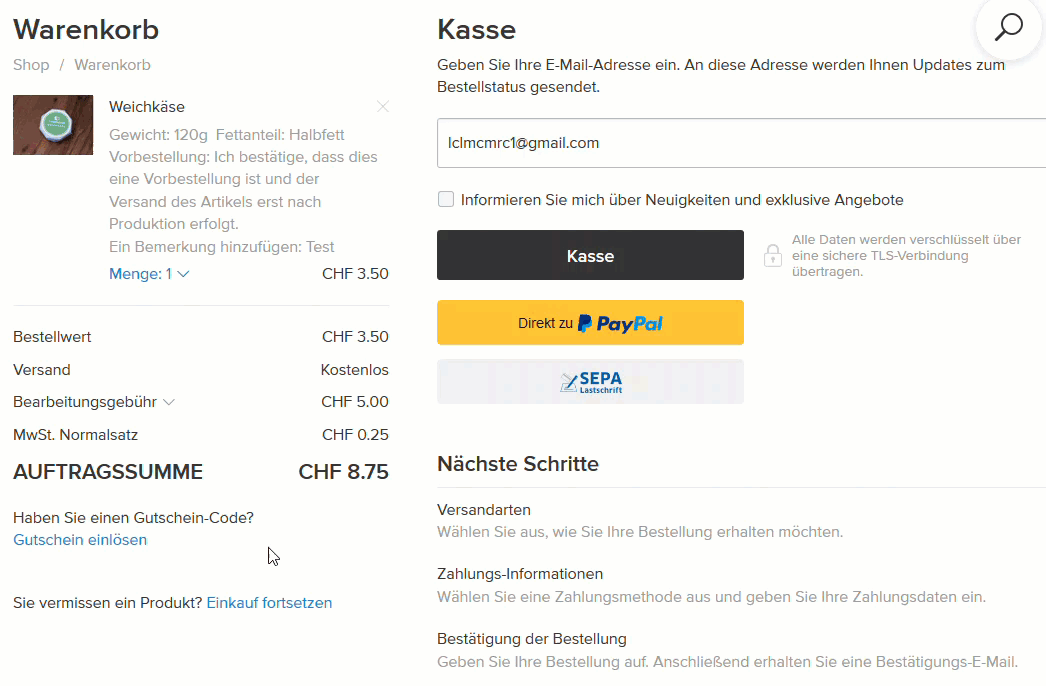The height and width of the screenshot is (686, 1046).
Task: Remove Weichkäse with the X icon
Action: [383, 107]
